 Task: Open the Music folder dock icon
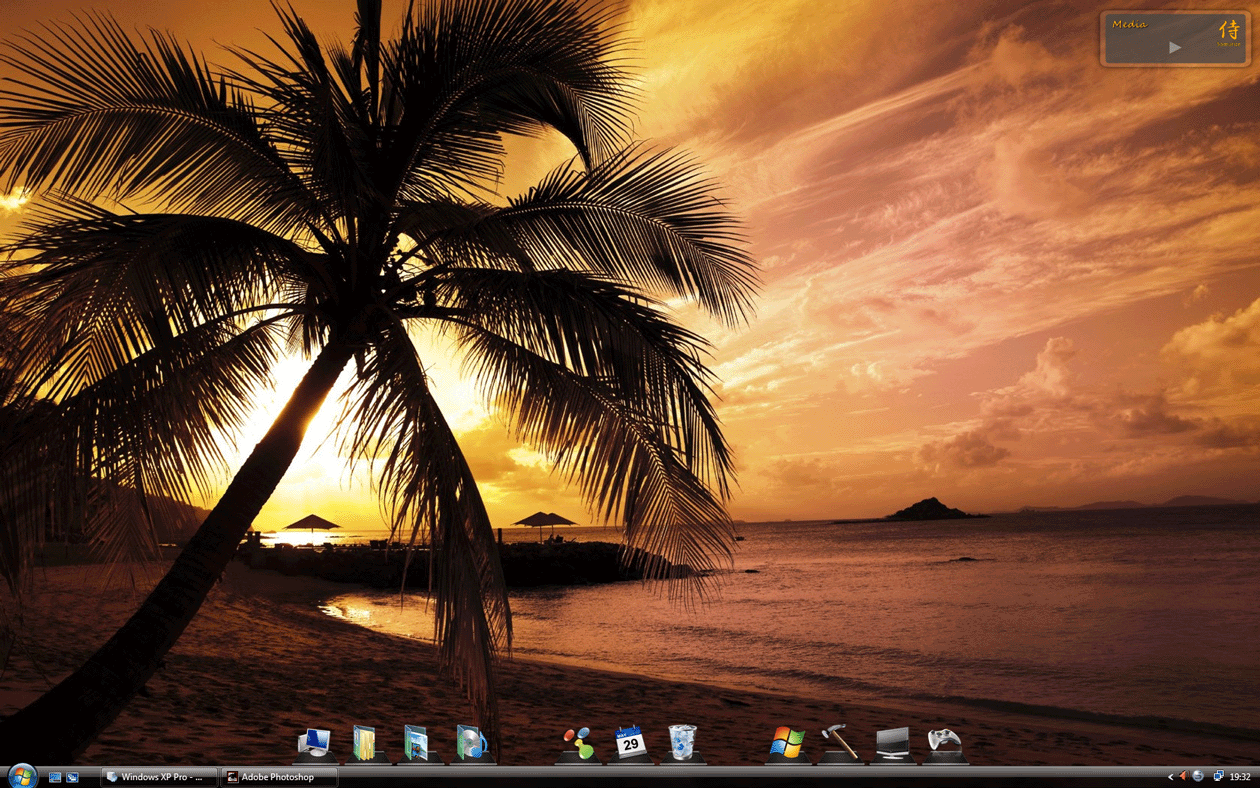coord(471,743)
